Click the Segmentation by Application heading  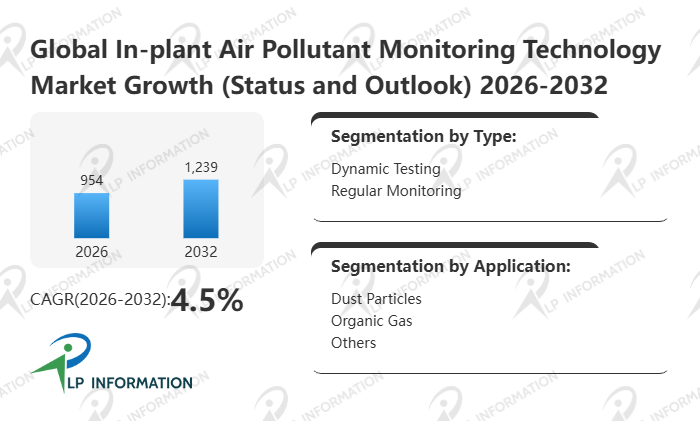point(450,267)
